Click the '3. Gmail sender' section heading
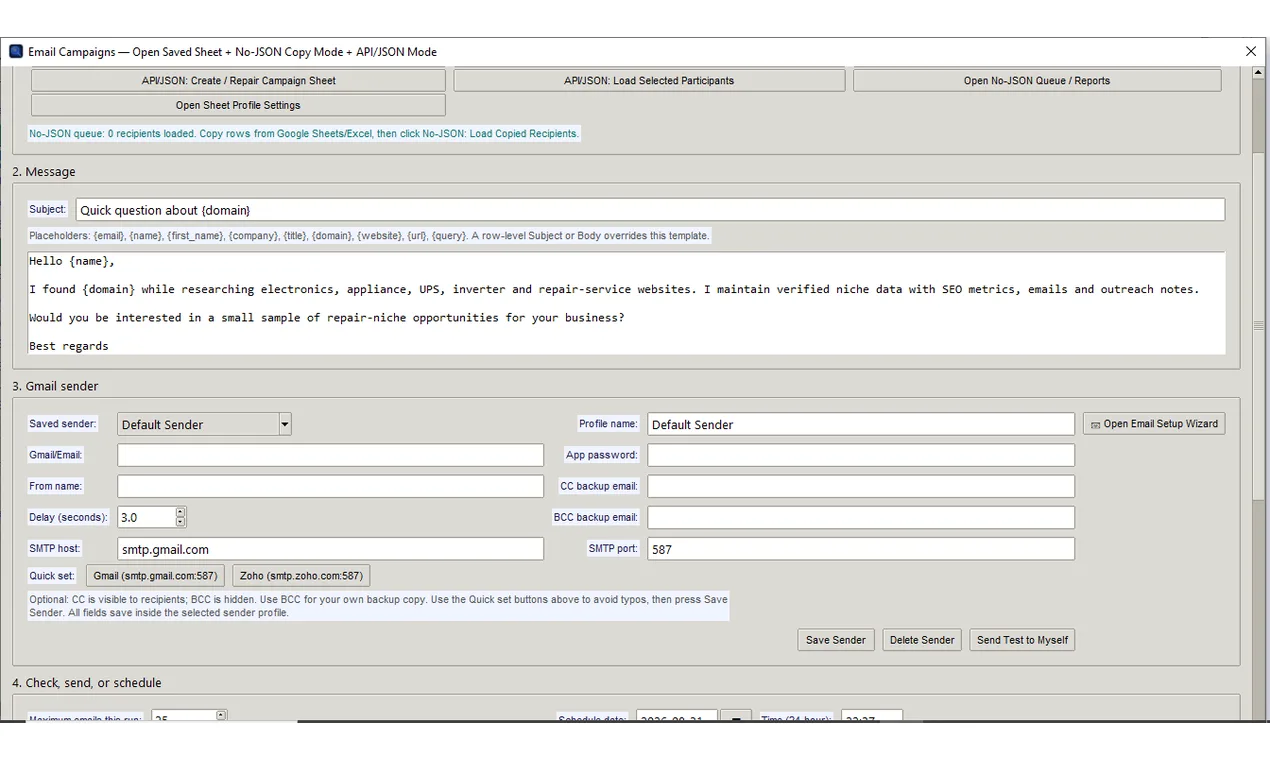The width and height of the screenshot is (1270, 760). [55, 386]
